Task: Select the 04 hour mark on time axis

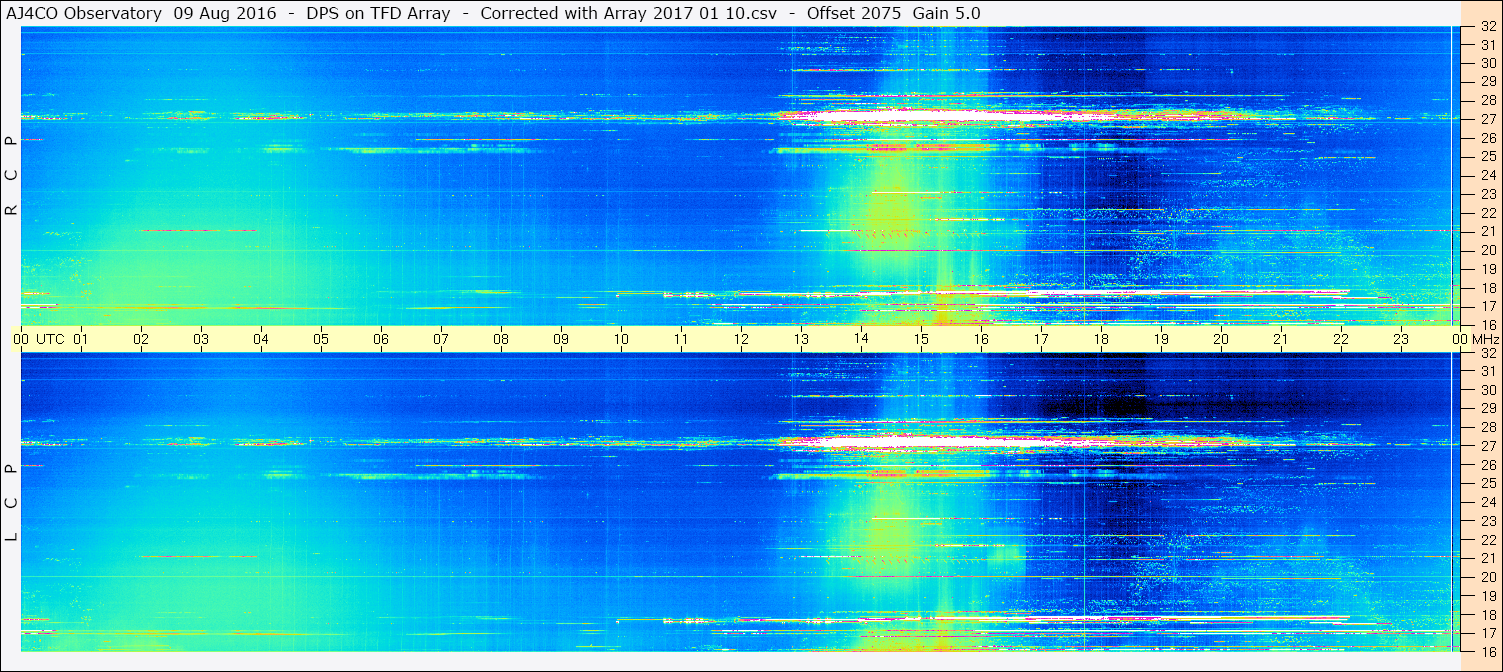Action: coord(261,339)
